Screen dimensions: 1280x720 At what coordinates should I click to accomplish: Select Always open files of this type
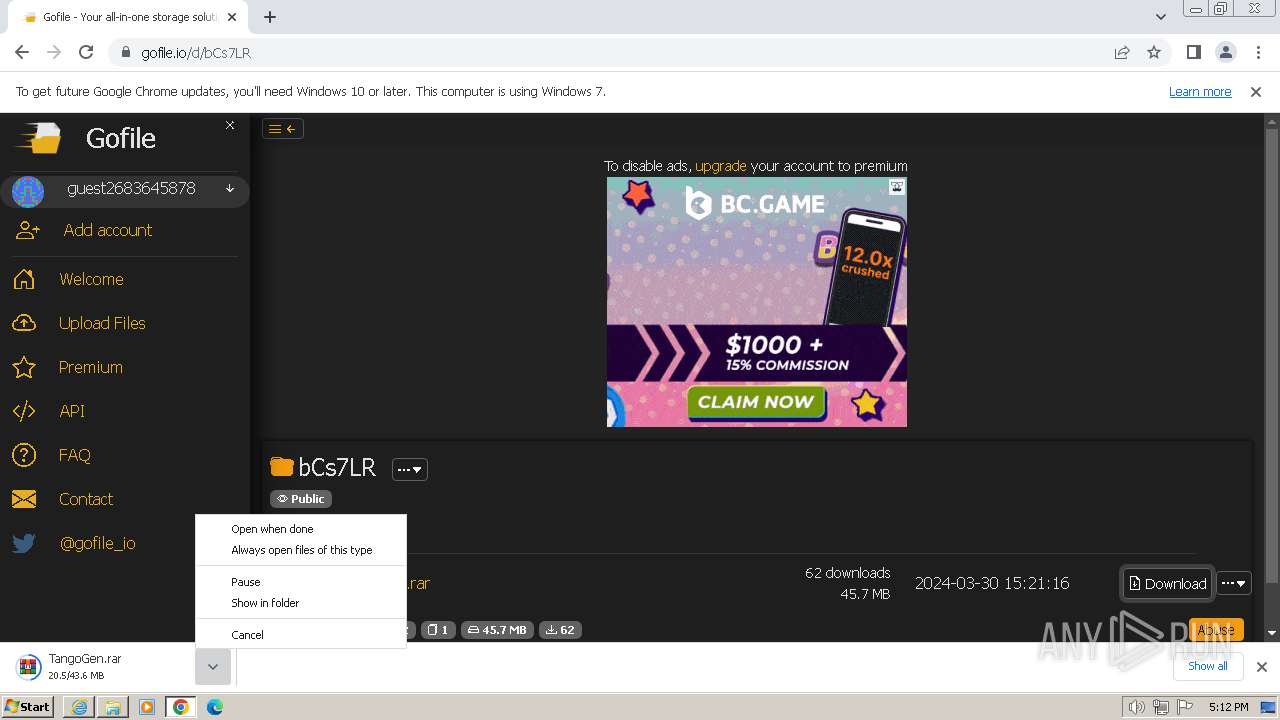click(x=300, y=550)
